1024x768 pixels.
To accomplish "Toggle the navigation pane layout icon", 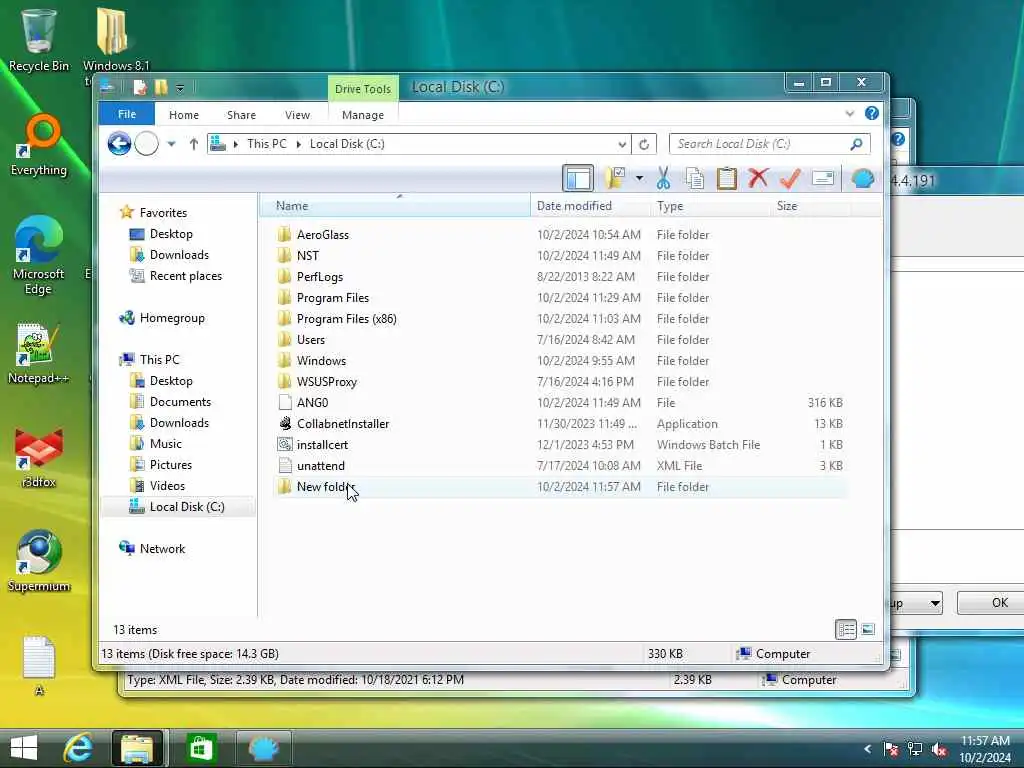I will pos(578,178).
